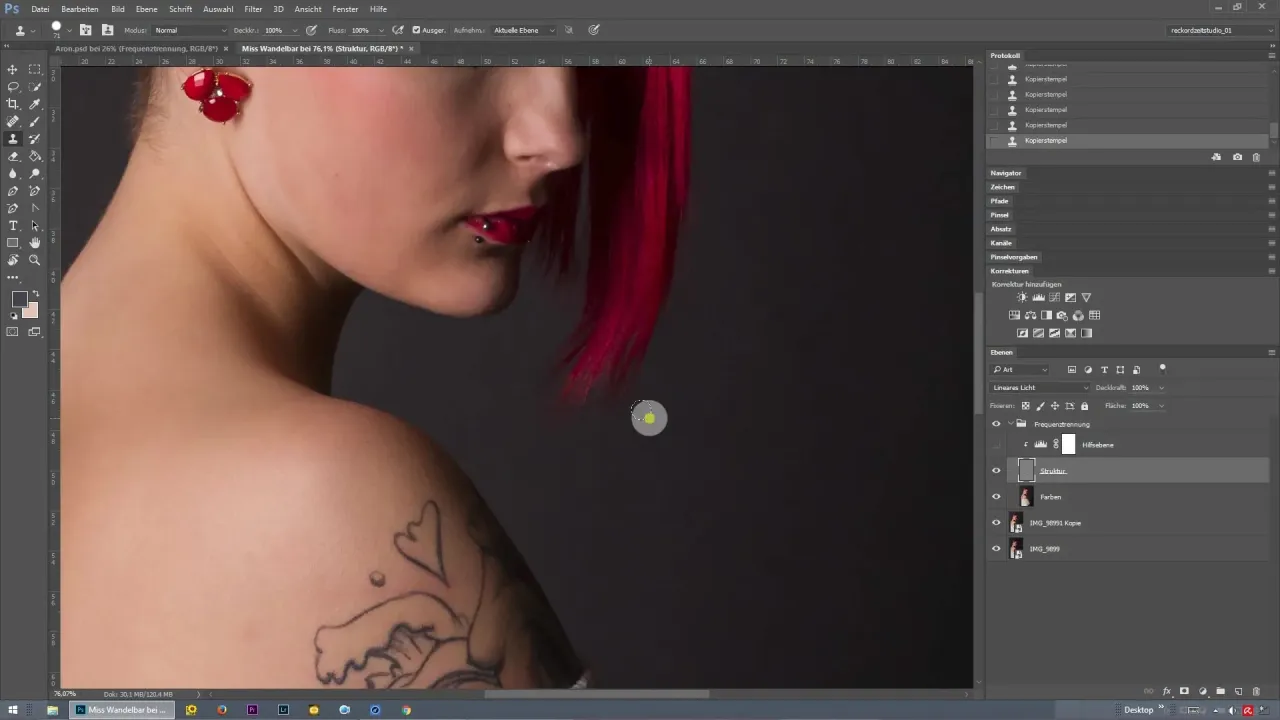Toggle visibility of the Farben layer
Image resolution: width=1280 pixels, height=720 pixels.
tap(995, 496)
